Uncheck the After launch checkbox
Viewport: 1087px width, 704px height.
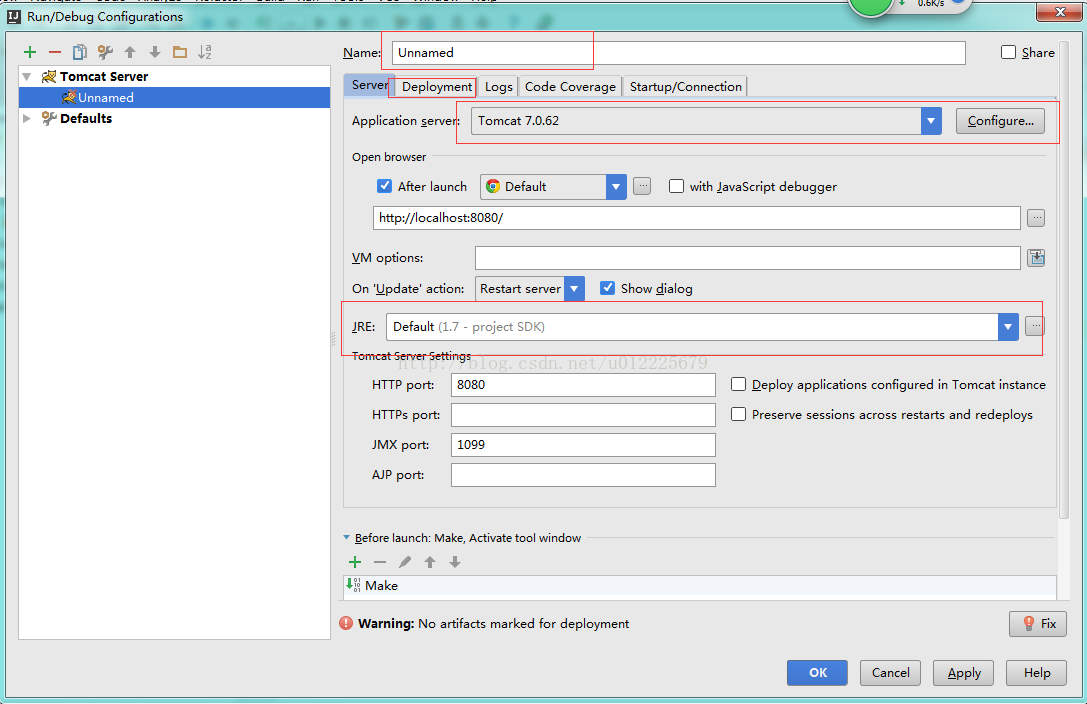[x=385, y=186]
